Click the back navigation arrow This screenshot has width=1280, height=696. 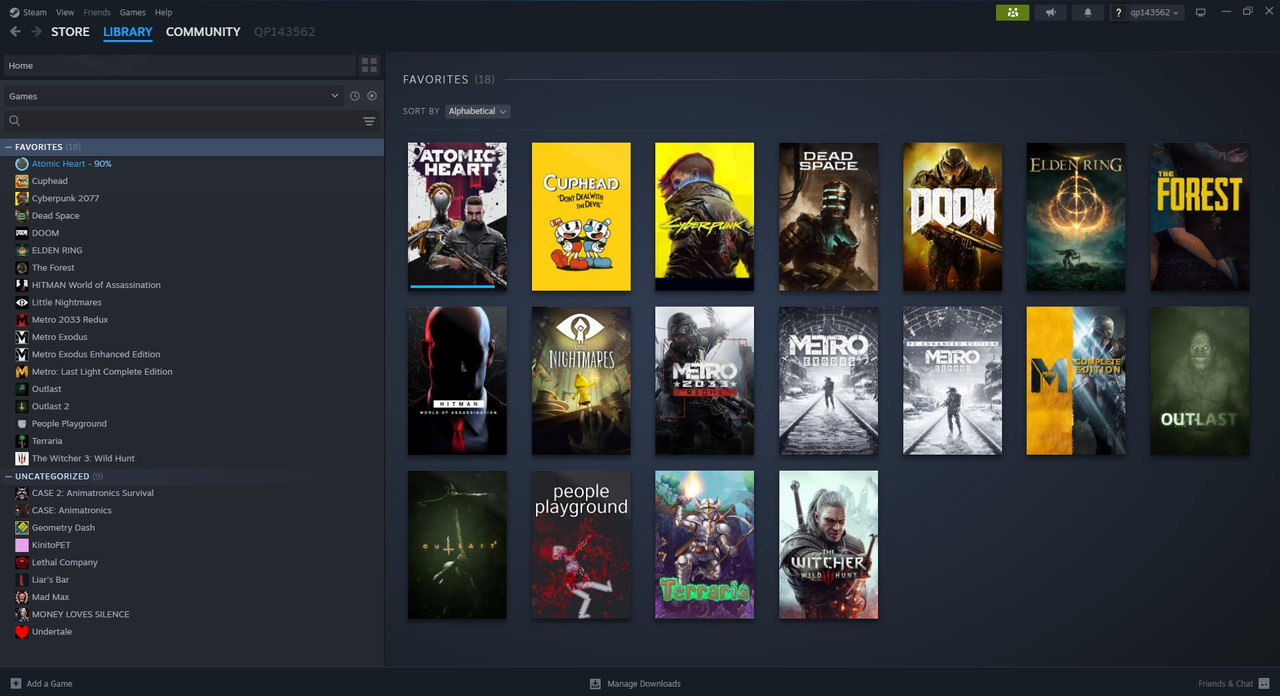click(x=15, y=32)
